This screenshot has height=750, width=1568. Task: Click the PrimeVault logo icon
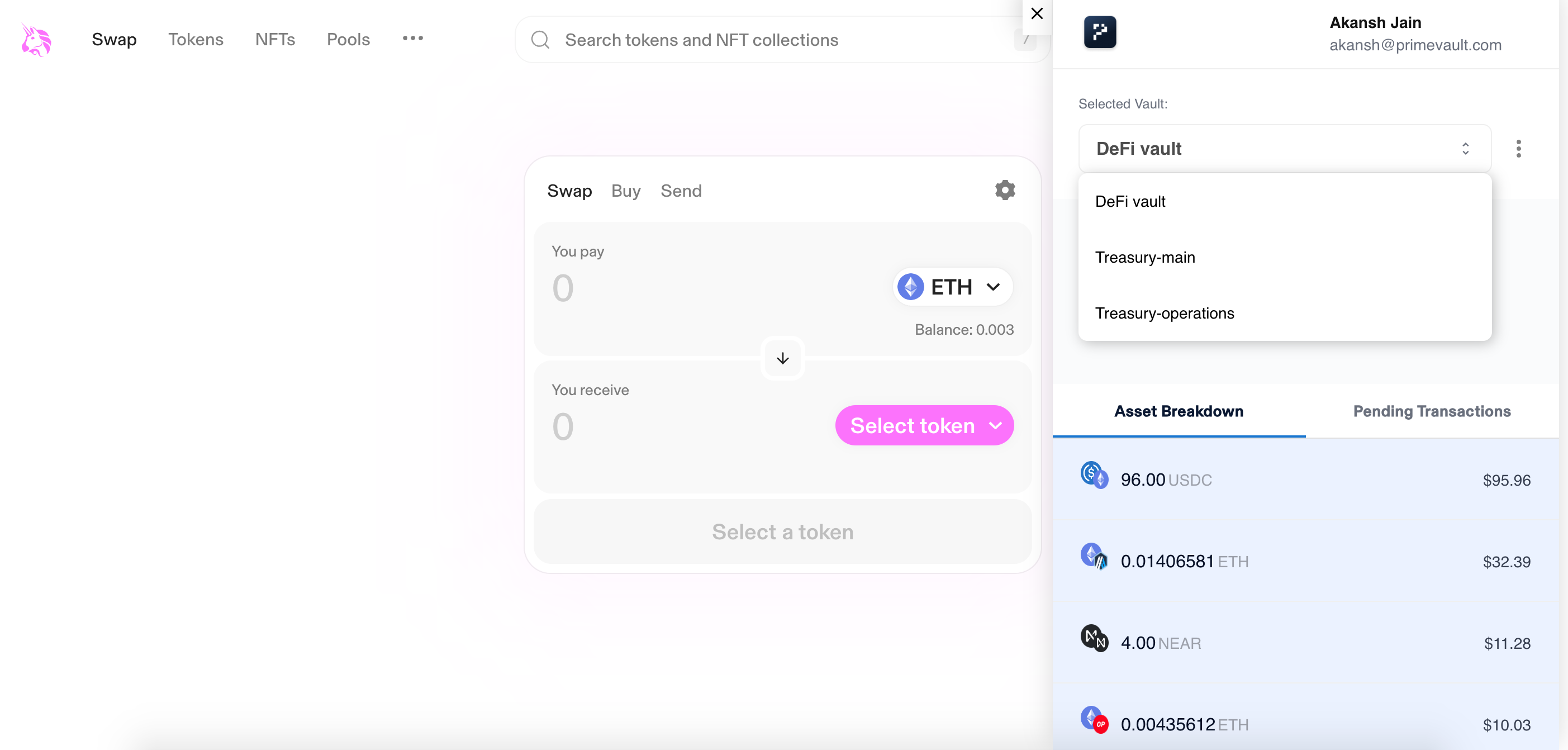click(1099, 32)
